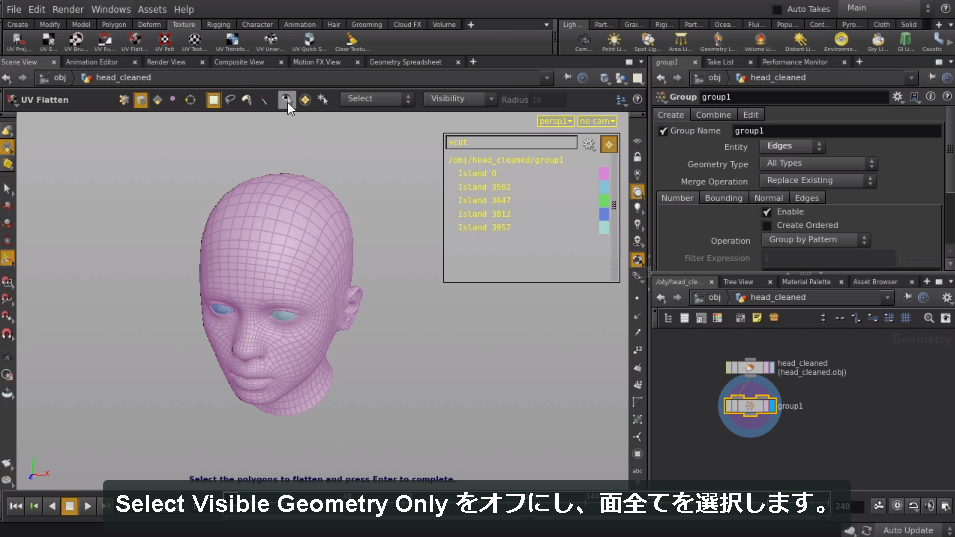
Task: Click the Clear Texture shelf tool
Action: point(351,41)
